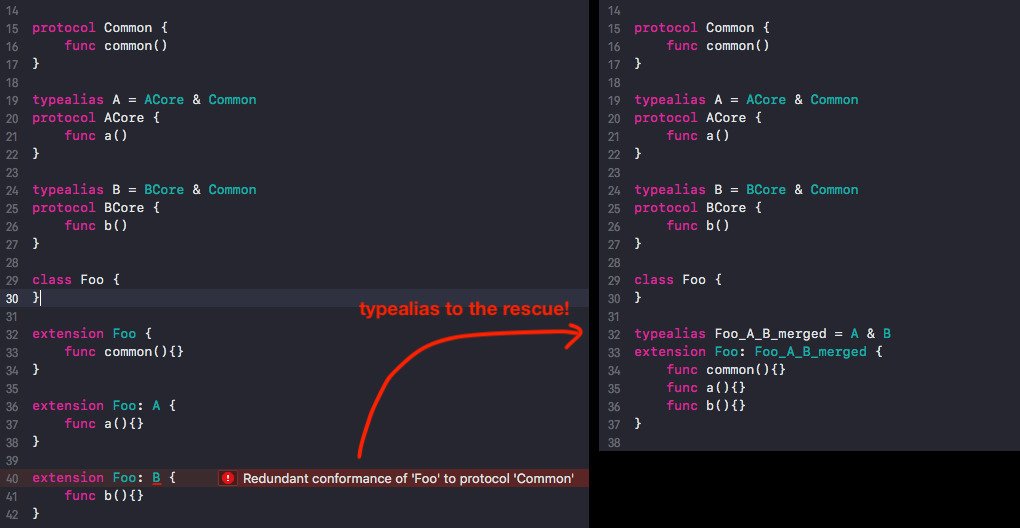
Task: Click "func common(){}" on line 33 of left editor
Action: pyautogui.click(x=124, y=352)
